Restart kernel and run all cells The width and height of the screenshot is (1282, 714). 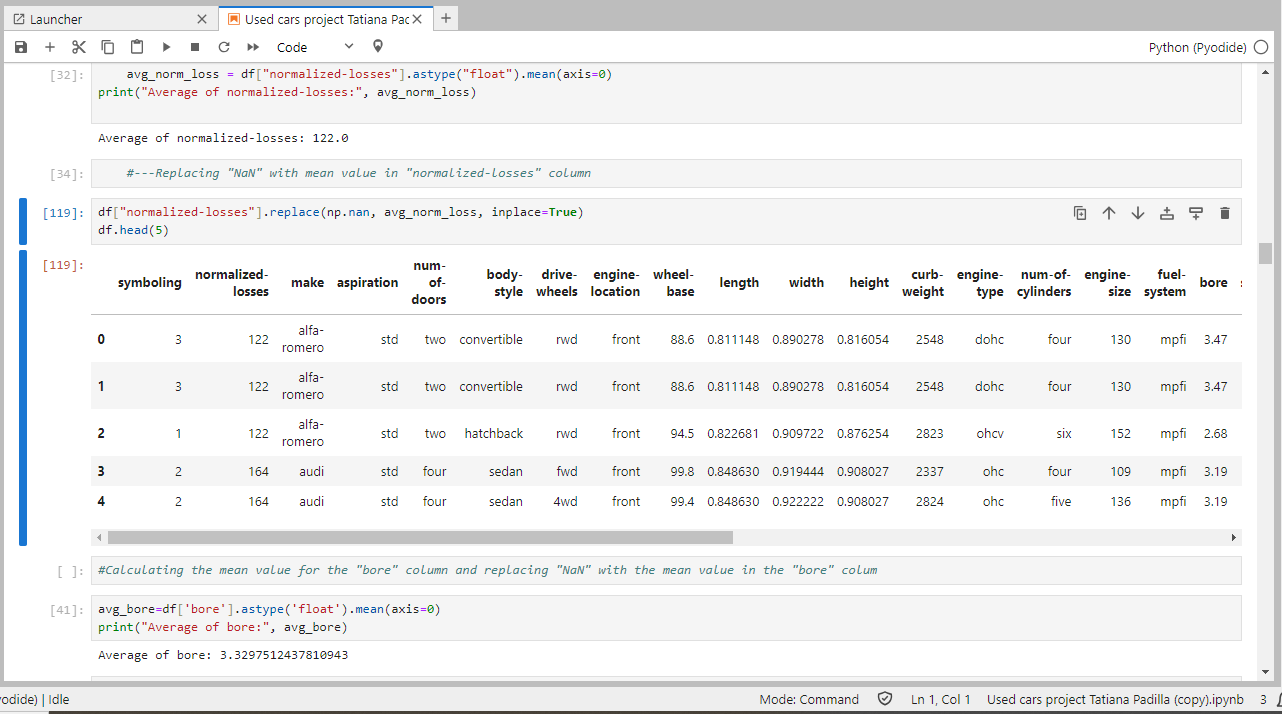click(253, 47)
